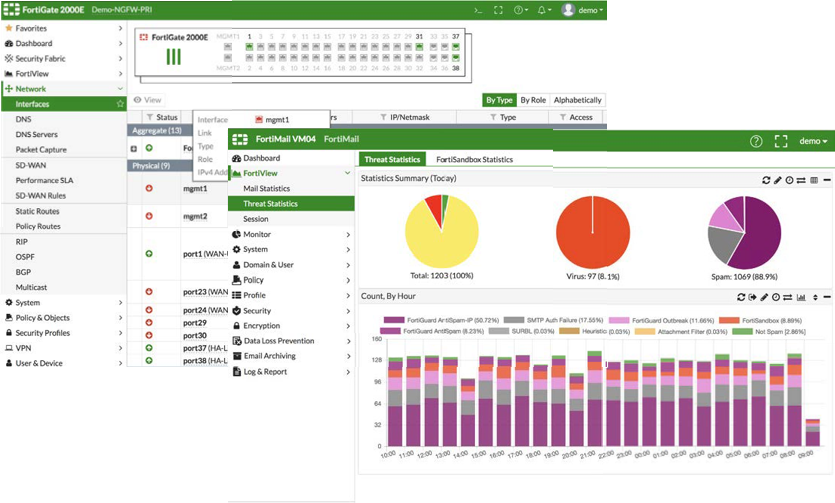The width and height of the screenshot is (835, 503).
Task: Switch to Threat Statistics tab
Action: coord(392,159)
